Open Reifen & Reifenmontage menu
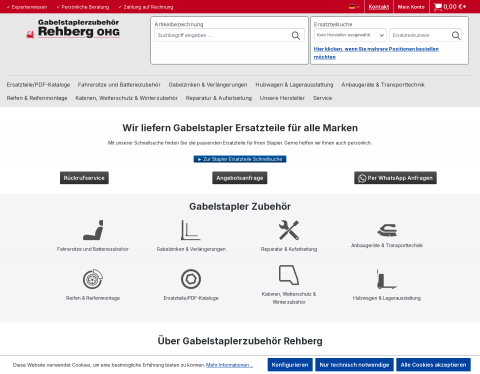This screenshot has width=480, height=374. click(37, 98)
